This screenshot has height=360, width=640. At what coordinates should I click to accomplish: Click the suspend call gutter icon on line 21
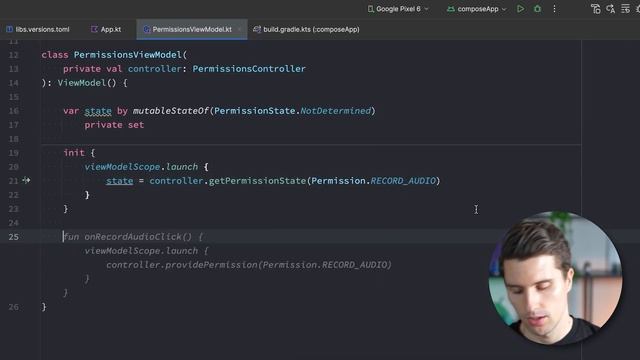26,180
